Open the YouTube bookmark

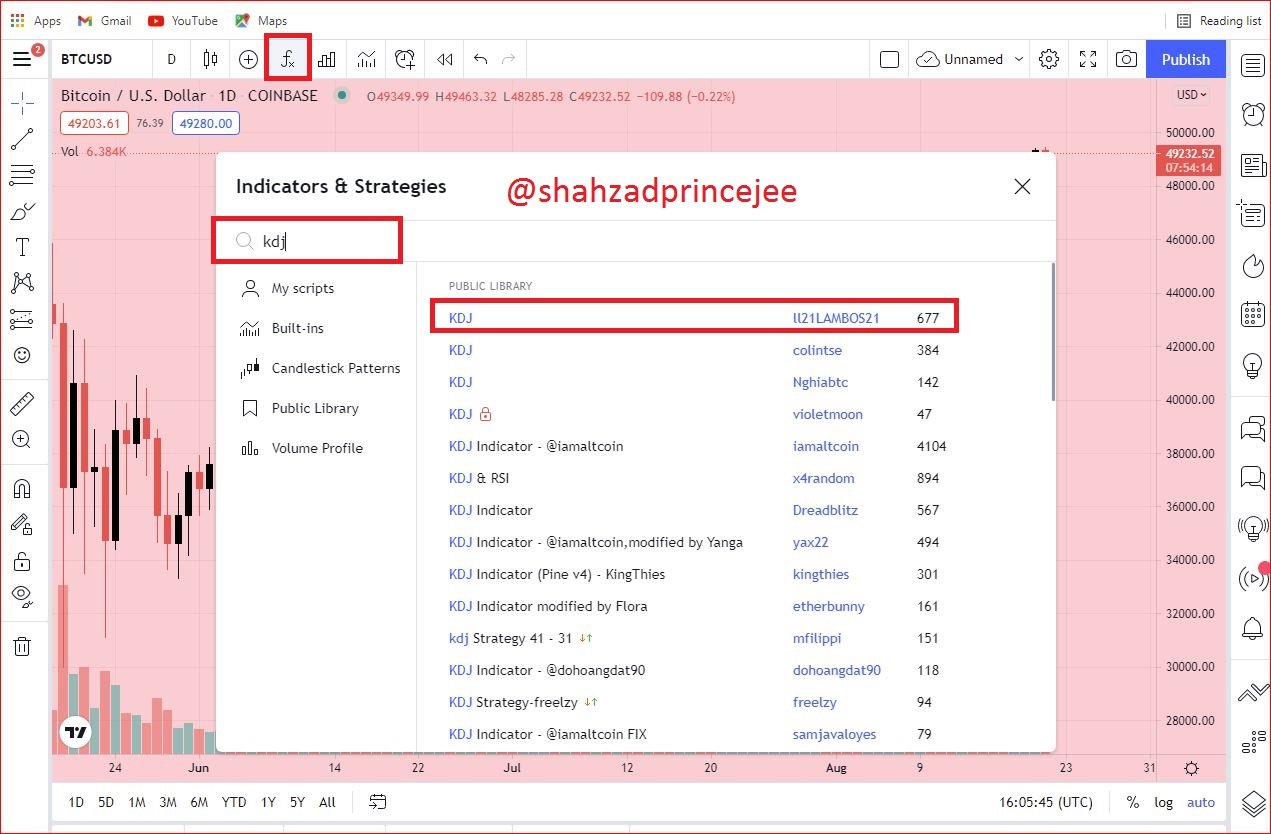[183, 20]
